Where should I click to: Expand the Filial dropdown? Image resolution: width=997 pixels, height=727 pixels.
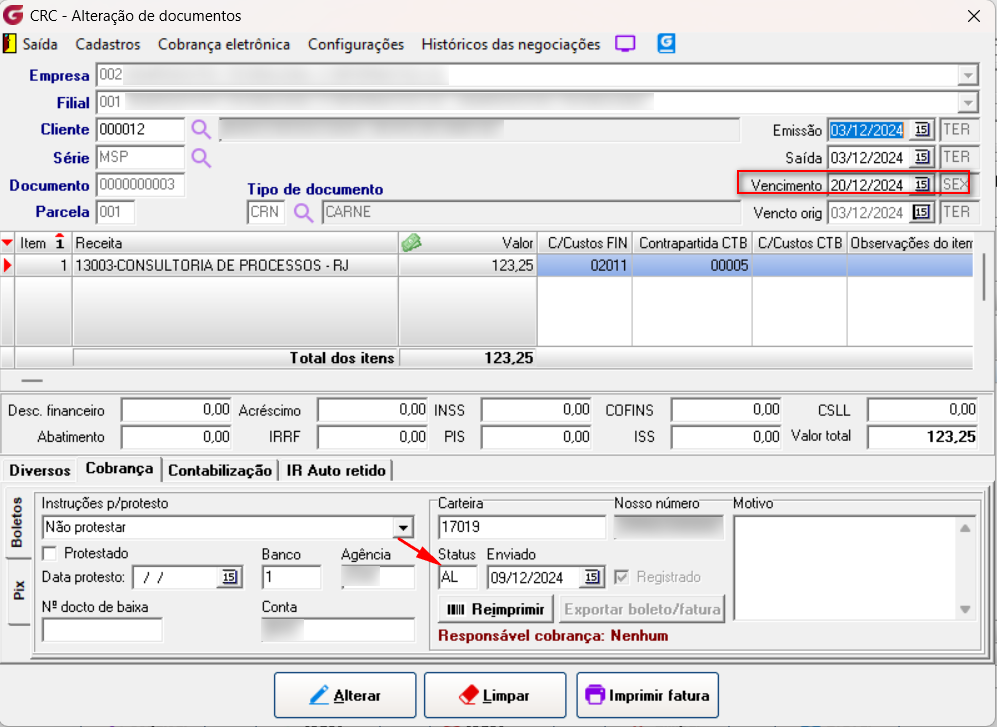[967, 102]
